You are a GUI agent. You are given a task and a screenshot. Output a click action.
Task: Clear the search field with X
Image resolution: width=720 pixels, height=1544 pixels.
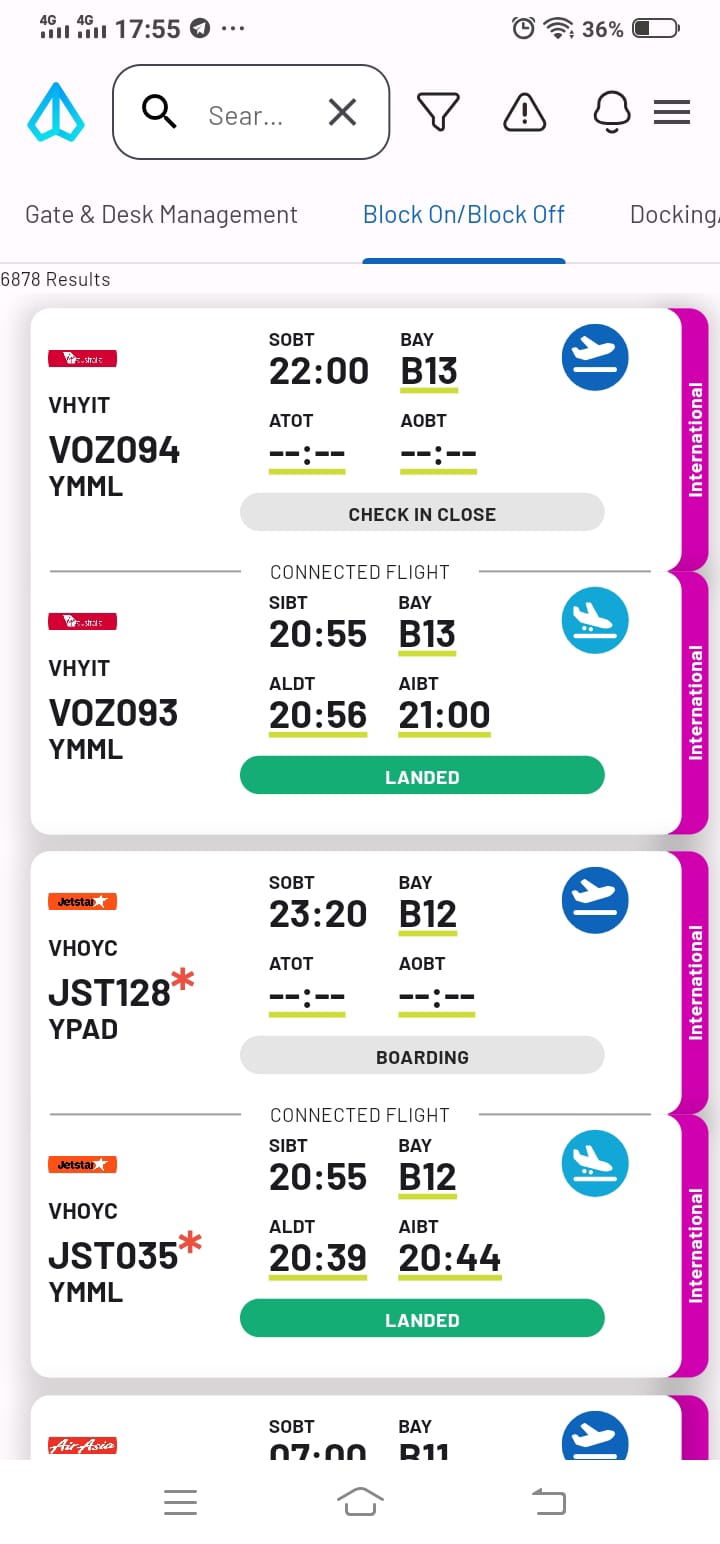coord(342,113)
